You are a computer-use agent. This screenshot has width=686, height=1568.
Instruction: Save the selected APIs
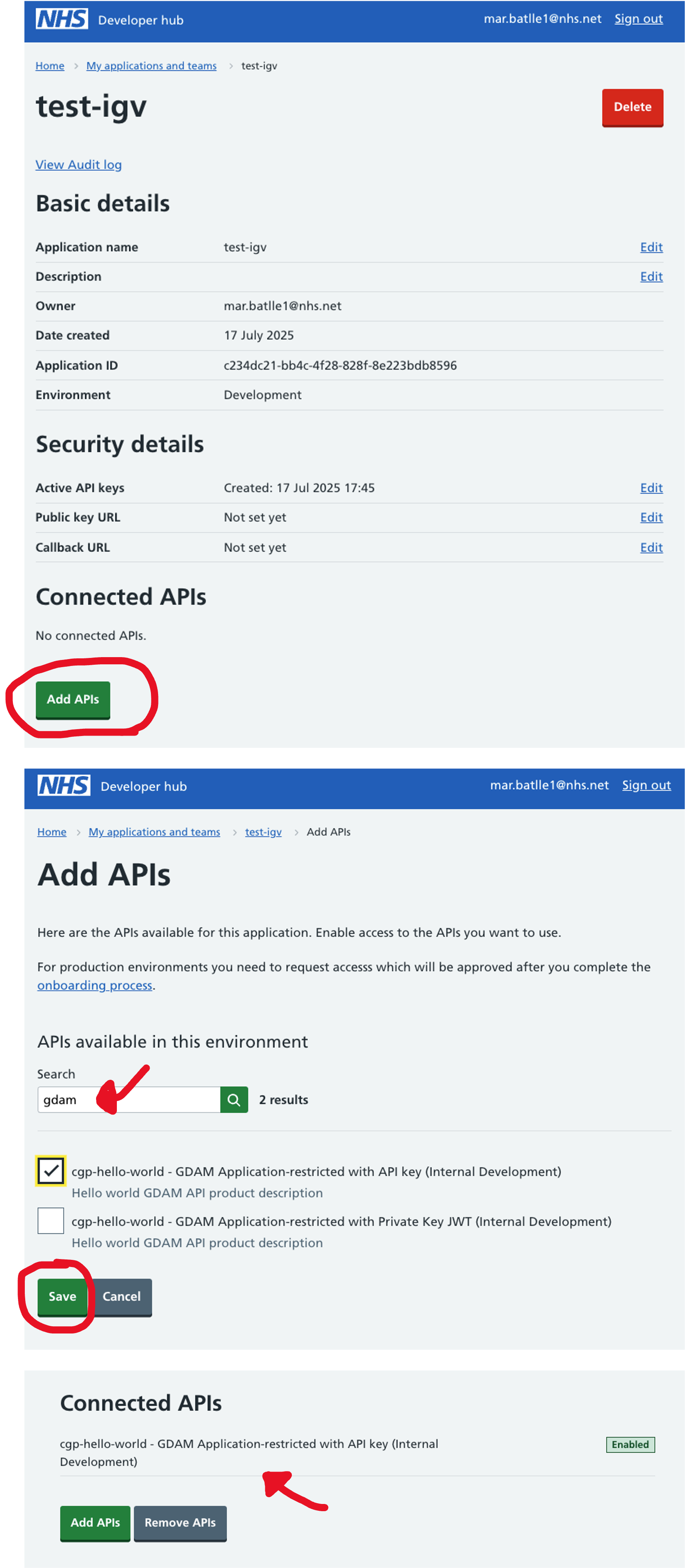click(x=63, y=1297)
